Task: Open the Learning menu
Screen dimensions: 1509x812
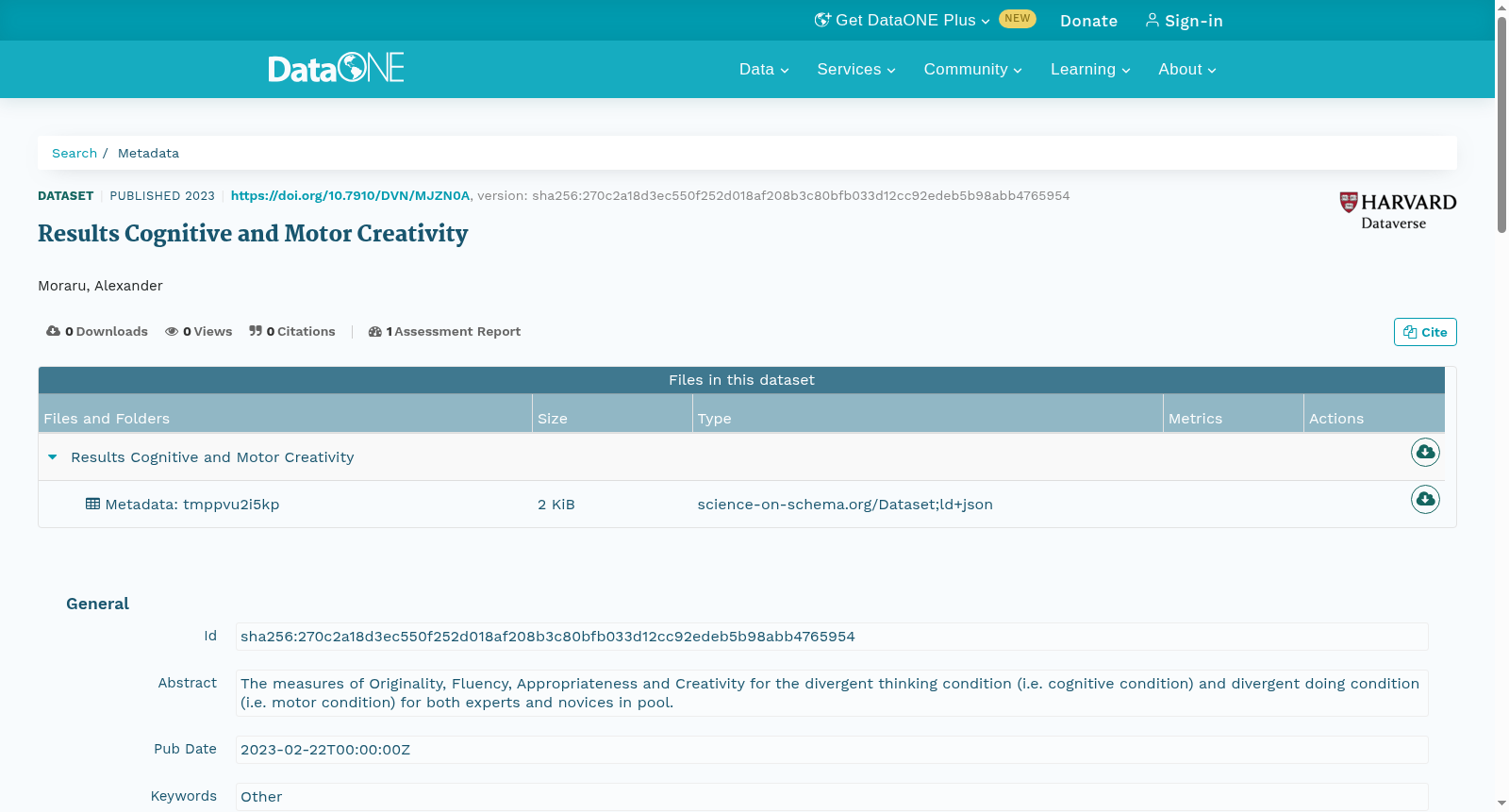Action: click(1090, 70)
